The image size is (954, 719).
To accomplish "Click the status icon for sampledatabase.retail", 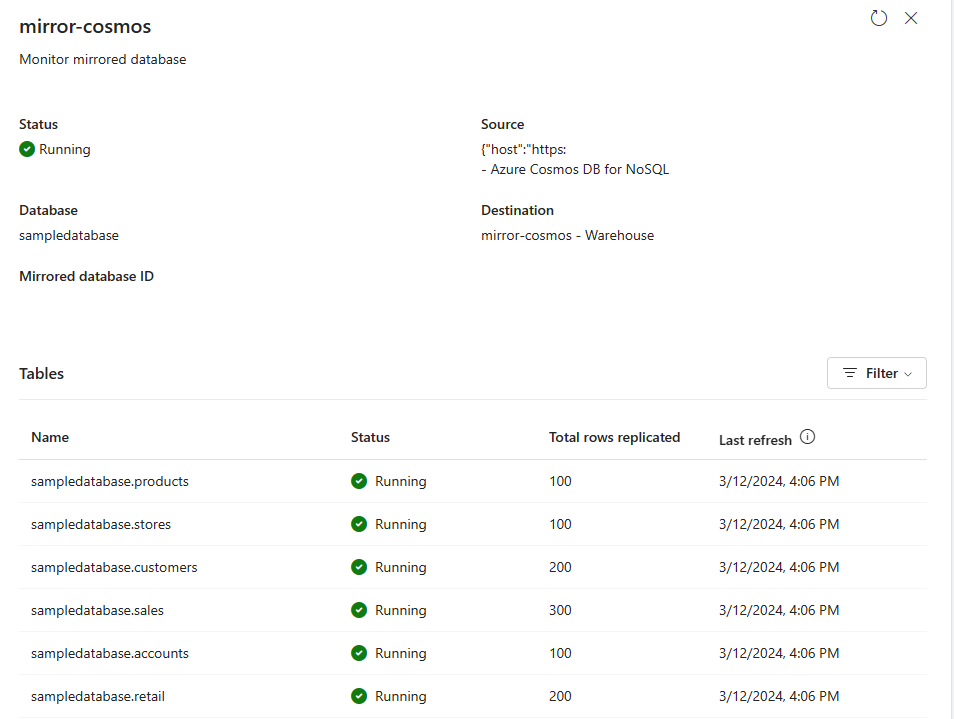I will pos(359,696).
